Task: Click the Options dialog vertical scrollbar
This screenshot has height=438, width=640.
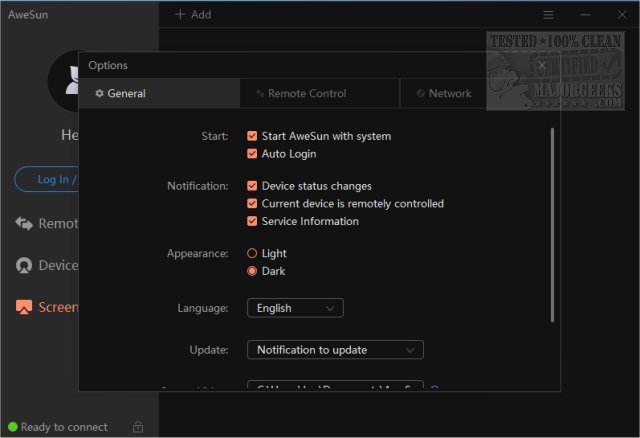Action: point(552,224)
